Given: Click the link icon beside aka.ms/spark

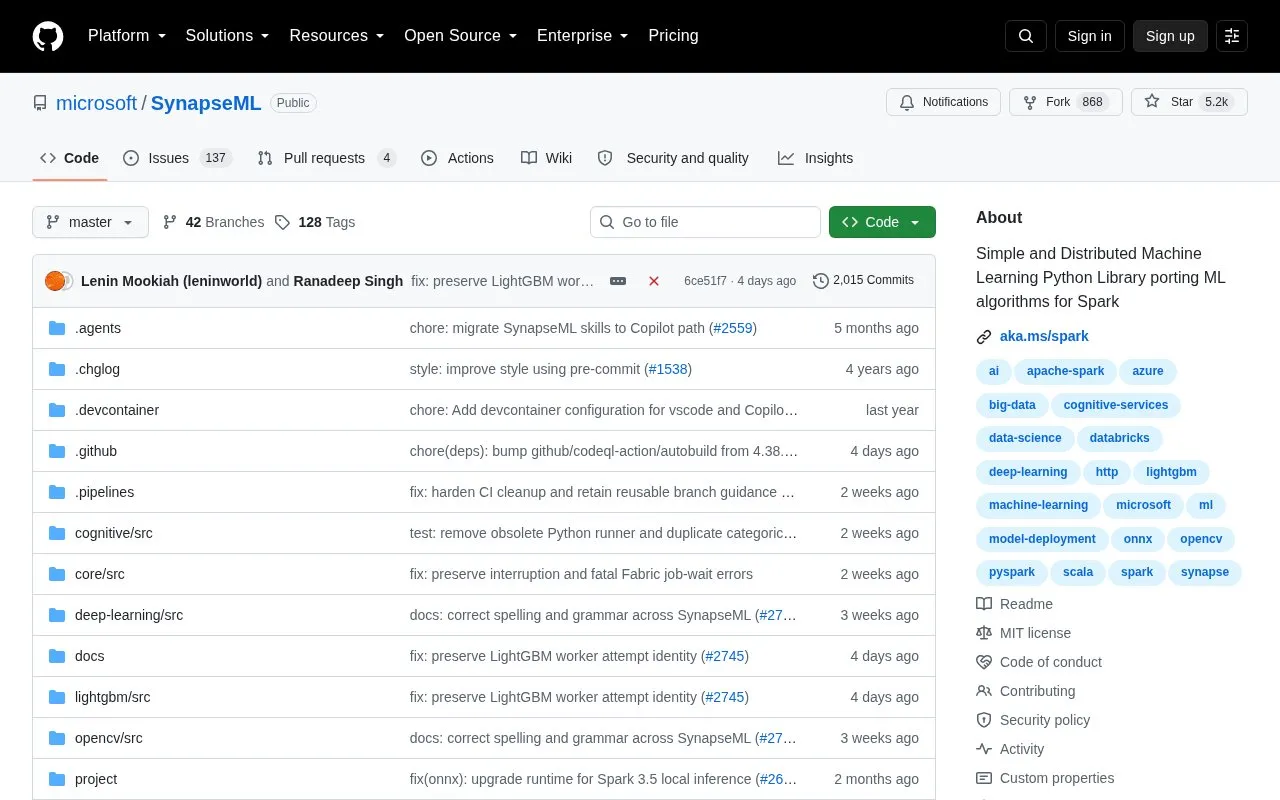Looking at the screenshot, I should pyautogui.click(x=984, y=337).
